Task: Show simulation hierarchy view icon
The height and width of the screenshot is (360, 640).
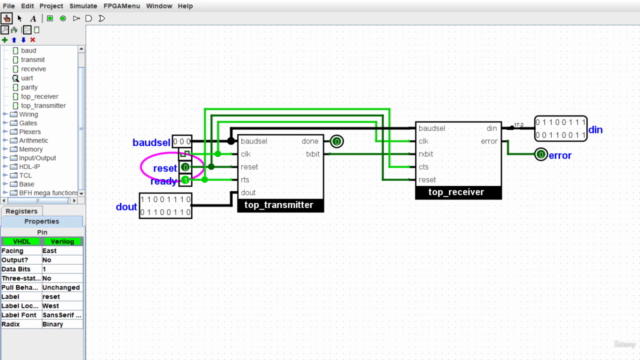Action: point(14,30)
